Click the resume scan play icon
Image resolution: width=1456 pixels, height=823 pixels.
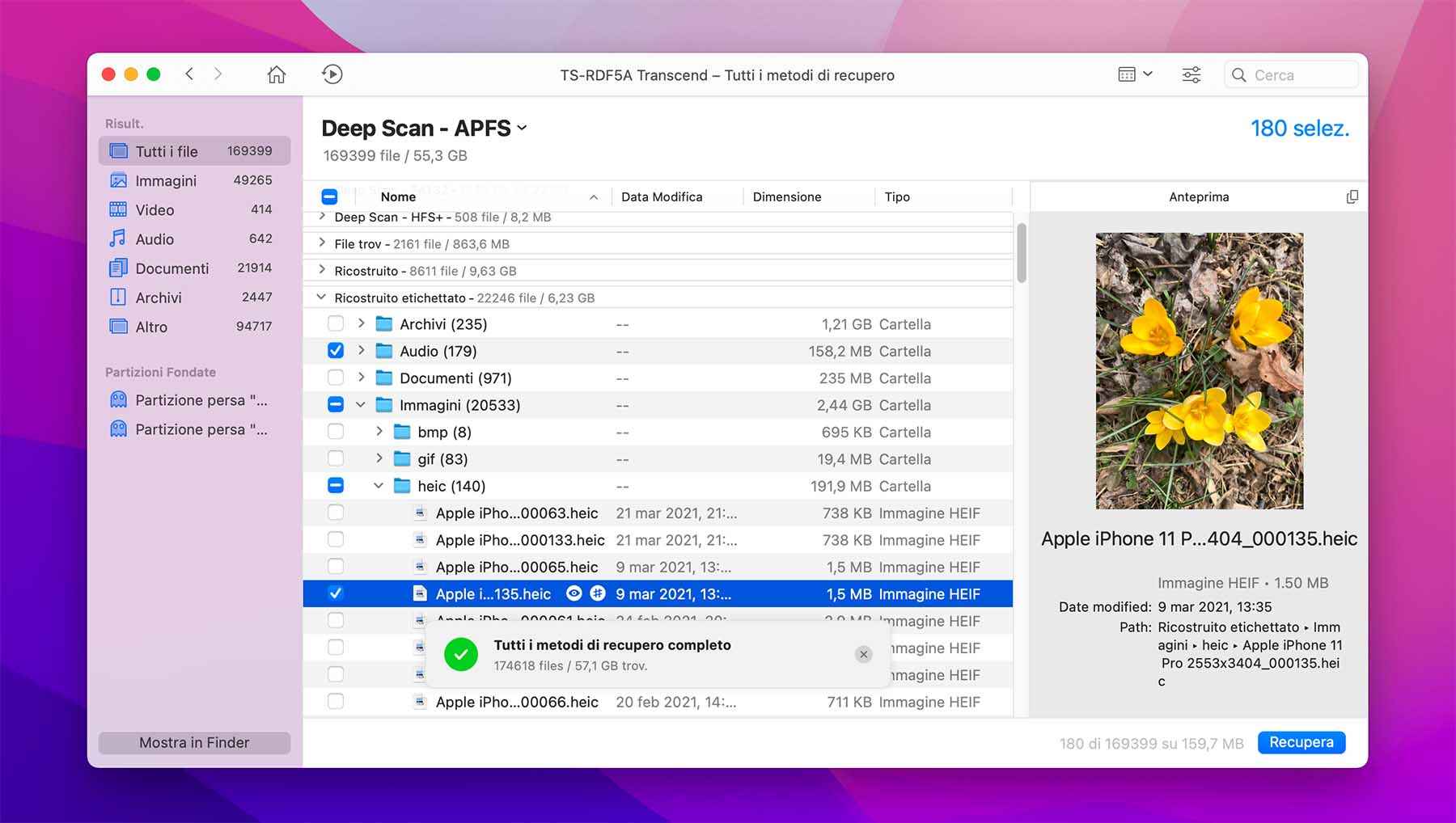tap(332, 74)
